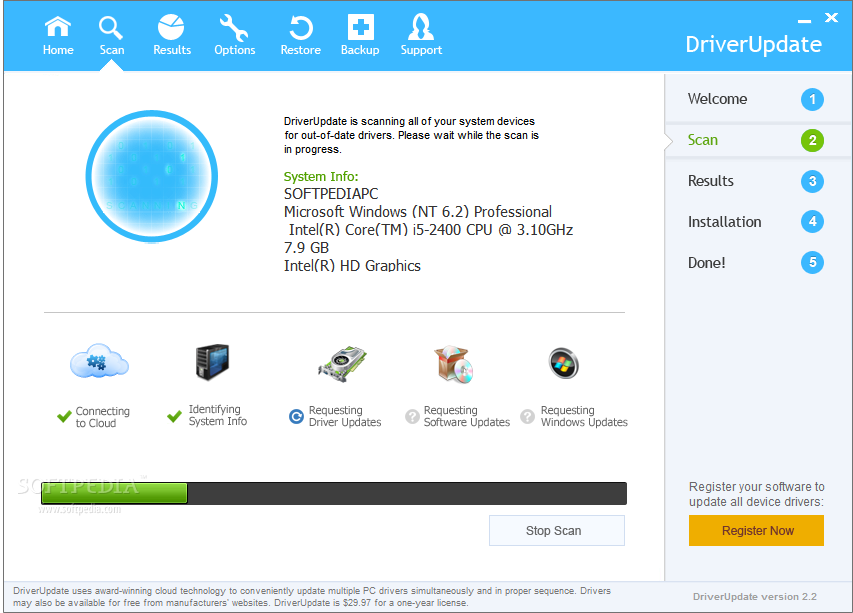Click the Requesting Driver Updates label

pos(345,416)
